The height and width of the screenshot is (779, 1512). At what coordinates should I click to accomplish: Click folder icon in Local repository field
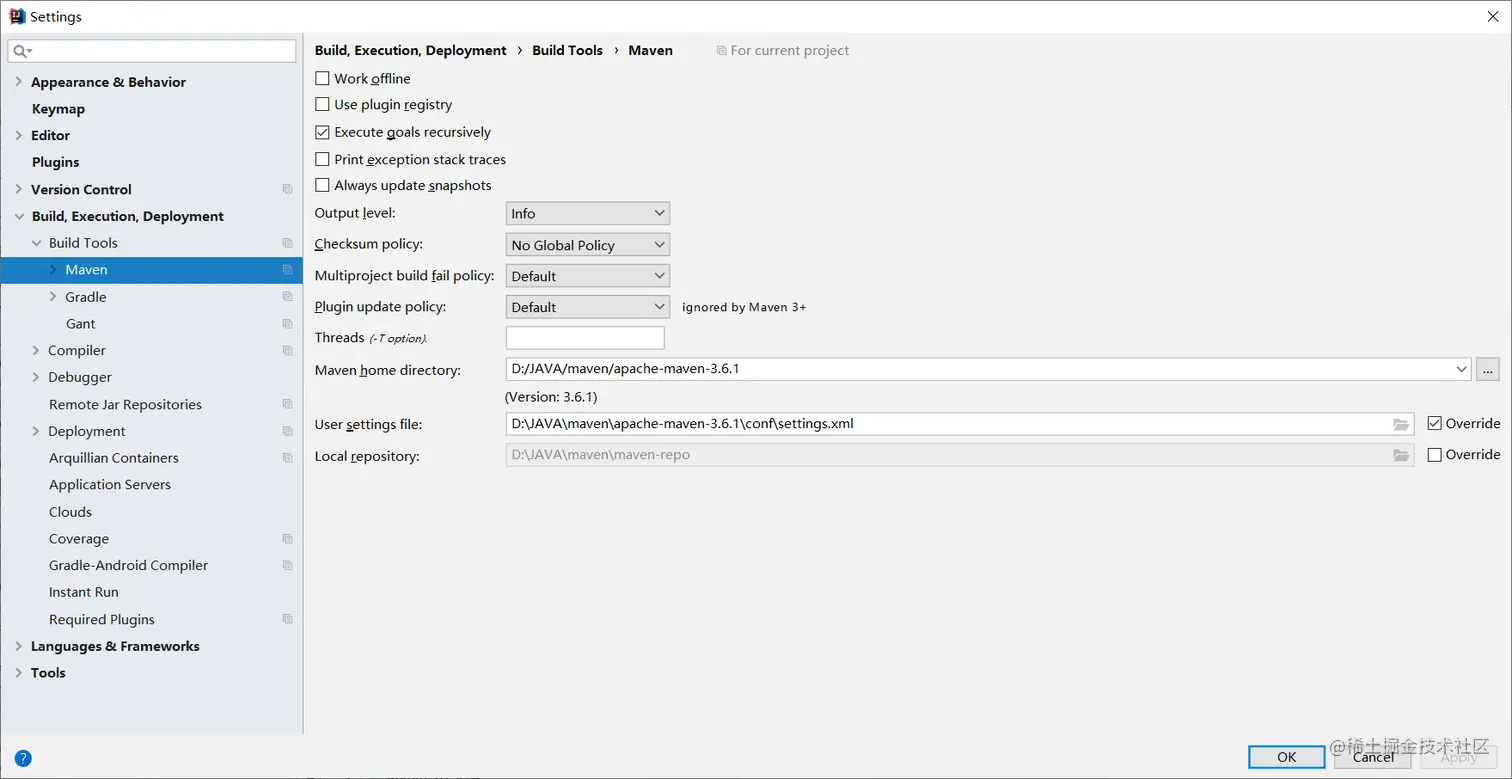(x=1401, y=455)
